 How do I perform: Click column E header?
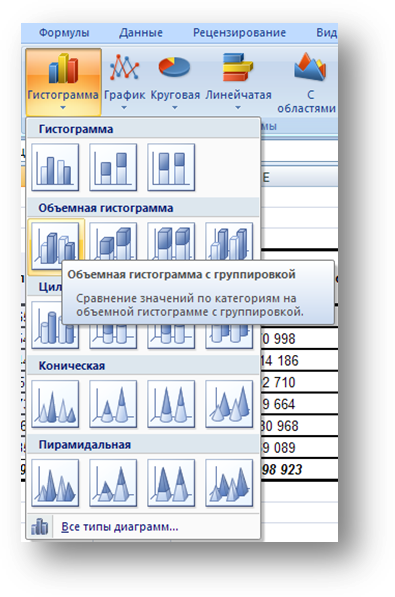coord(299,177)
